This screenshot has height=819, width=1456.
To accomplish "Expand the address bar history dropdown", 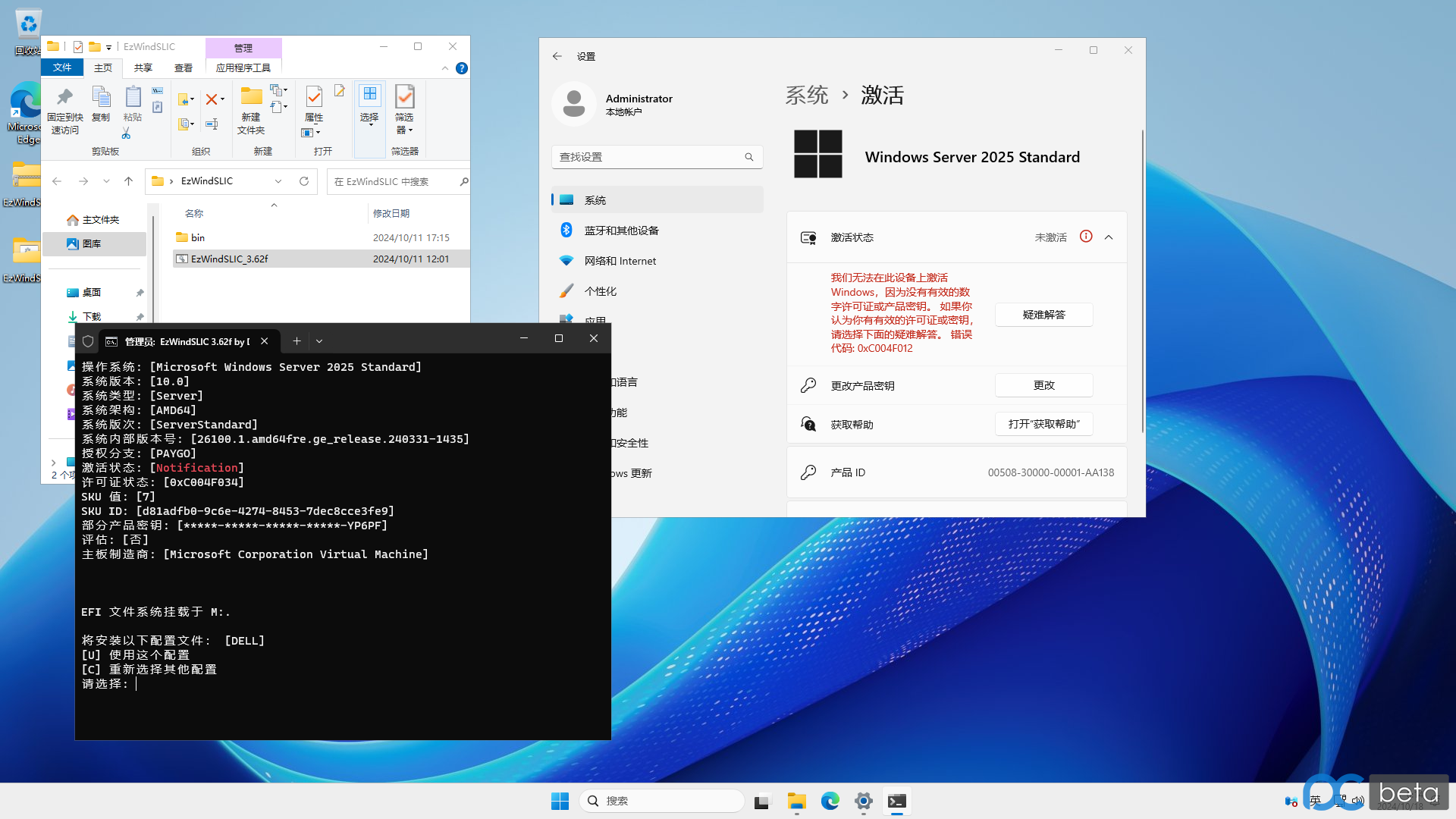I will click(278, 181).
